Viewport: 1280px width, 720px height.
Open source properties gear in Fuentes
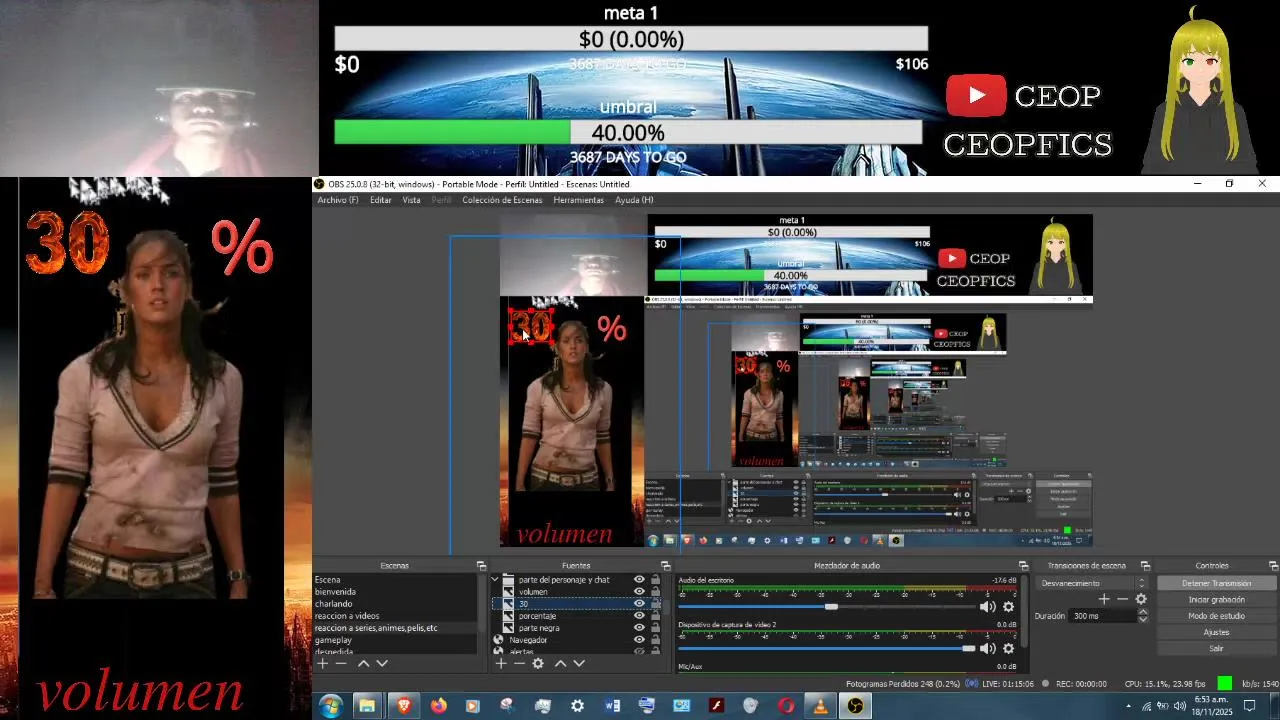point(538,663)
